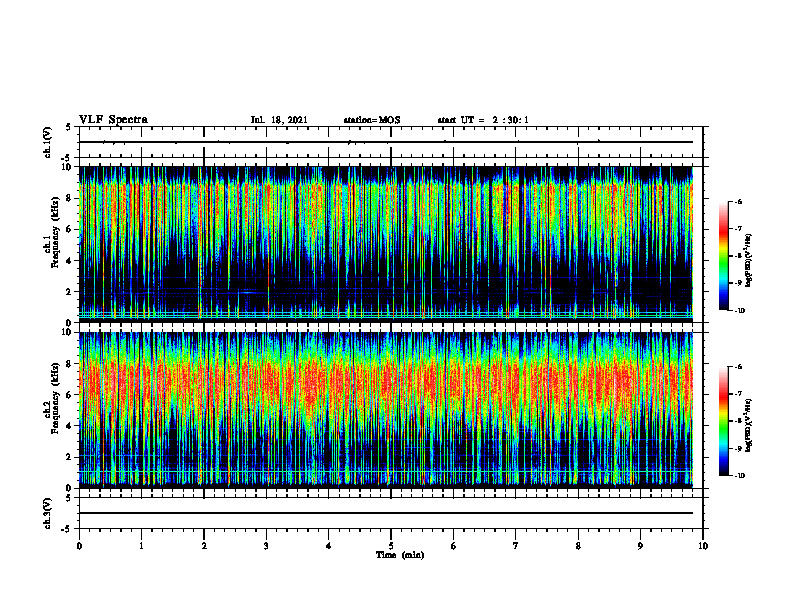
Task: Click the ch.1 colorbar "log(PSD)" label
Action: [749, 261]
